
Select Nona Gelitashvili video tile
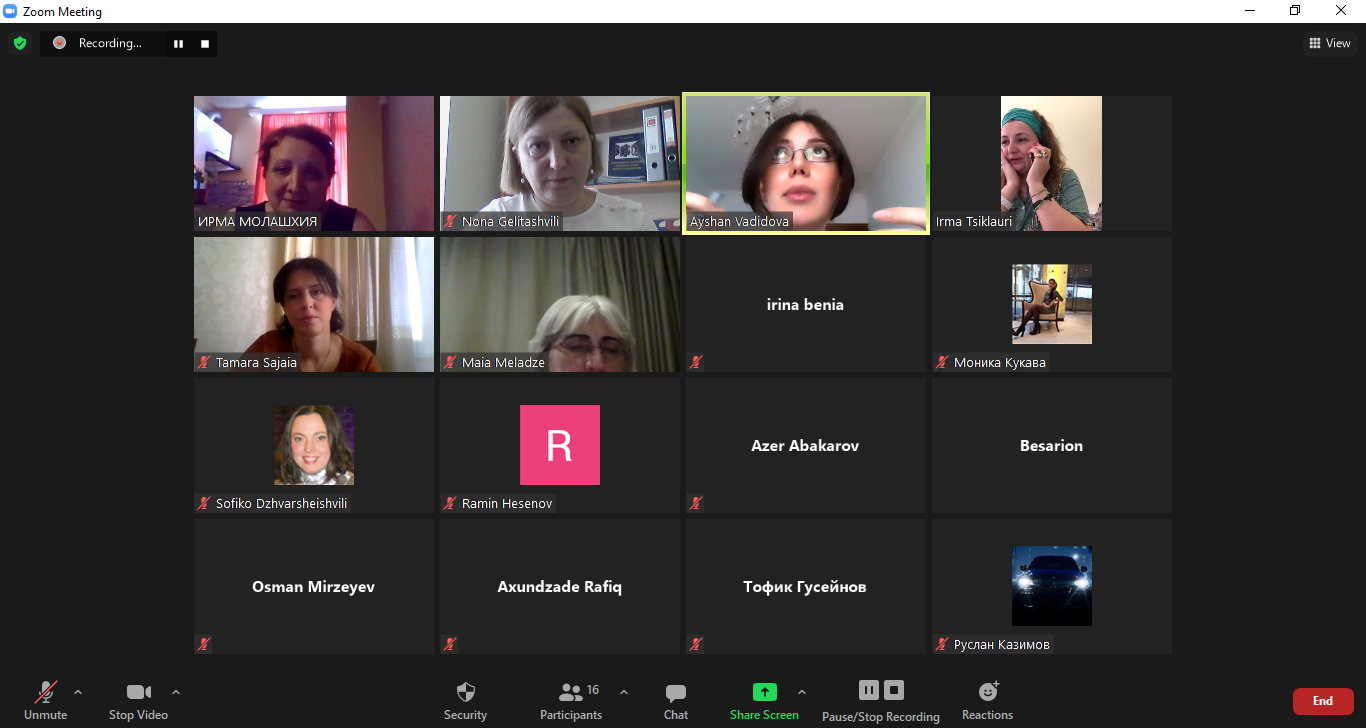[560, 164]
